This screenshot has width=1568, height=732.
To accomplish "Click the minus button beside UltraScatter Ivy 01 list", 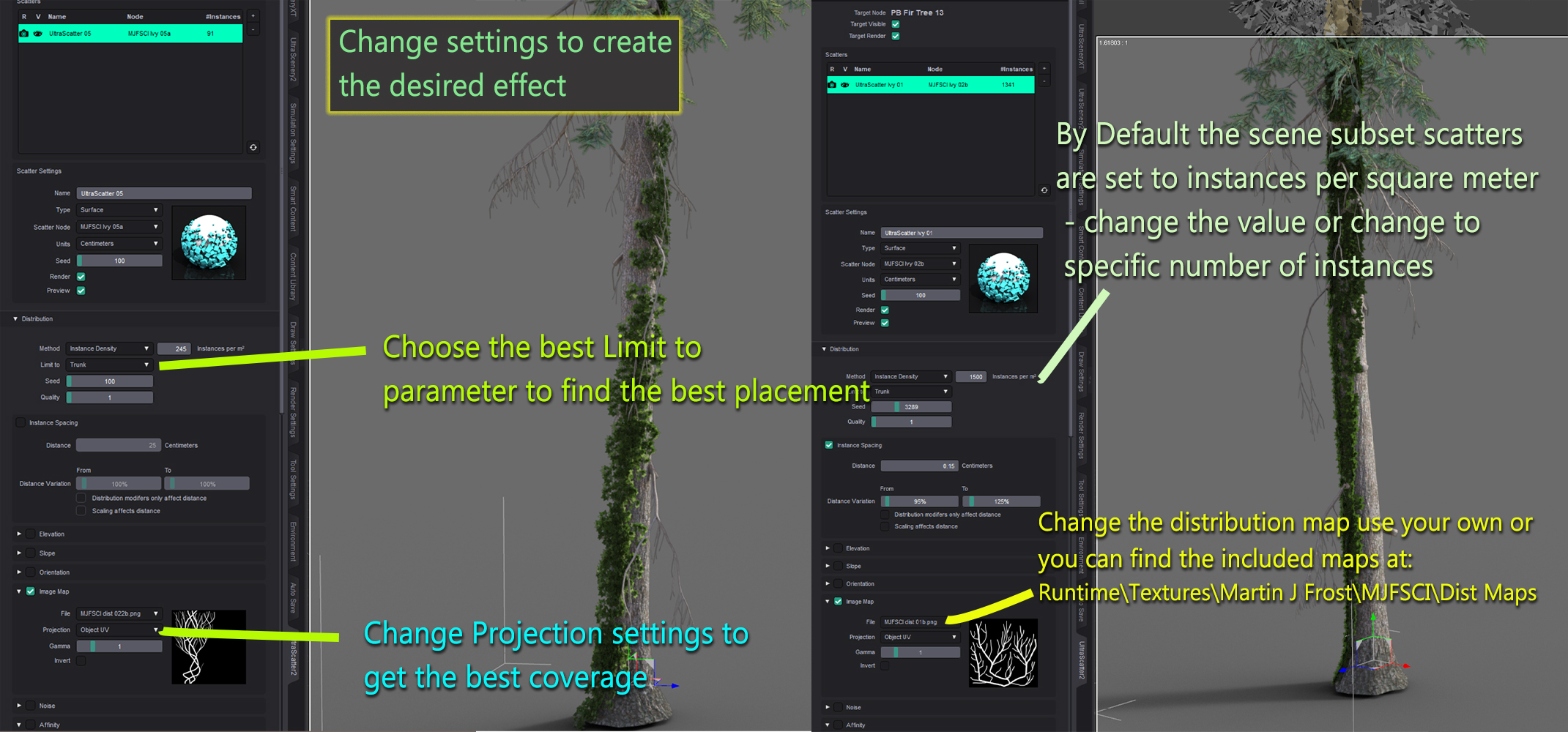I will (x=1044, y=81).
